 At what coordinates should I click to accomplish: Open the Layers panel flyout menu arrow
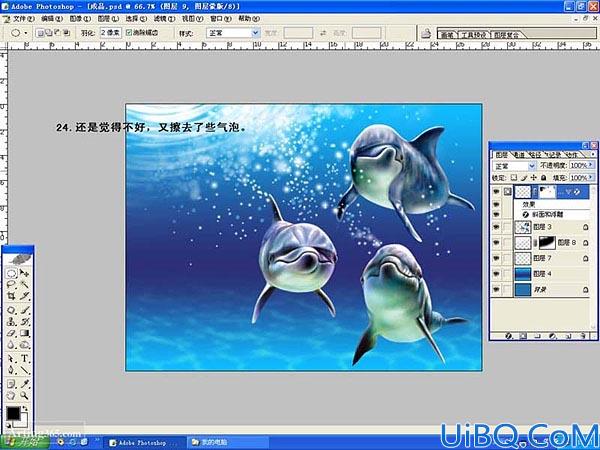pos(593,154)
